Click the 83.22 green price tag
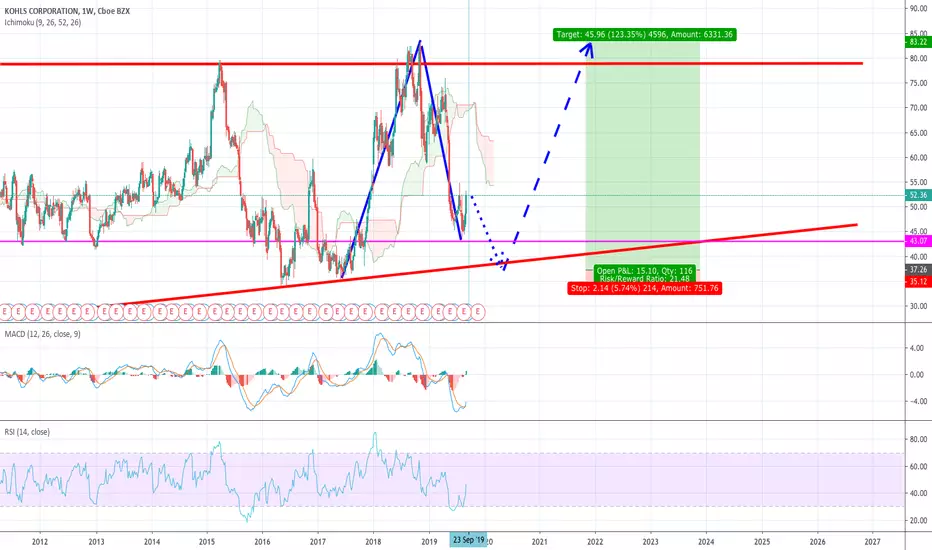 click(x=917, y=42)
